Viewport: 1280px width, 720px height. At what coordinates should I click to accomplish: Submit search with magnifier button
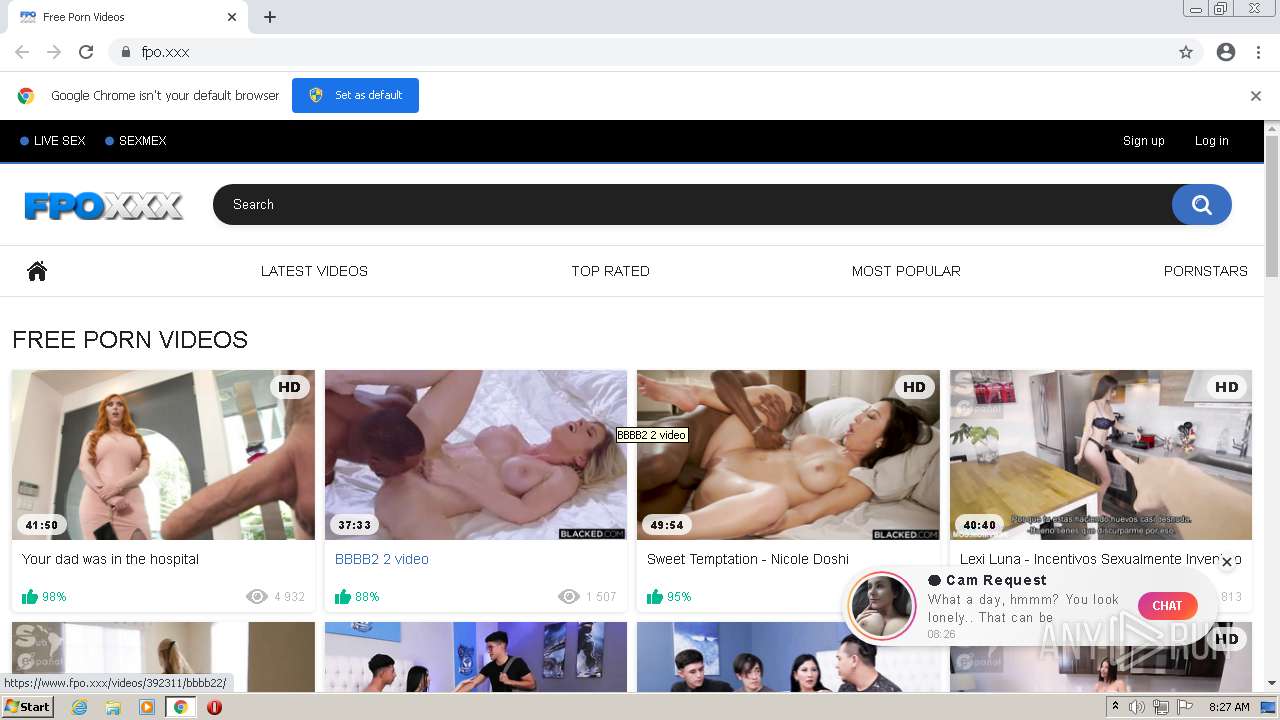(1201, 205)
